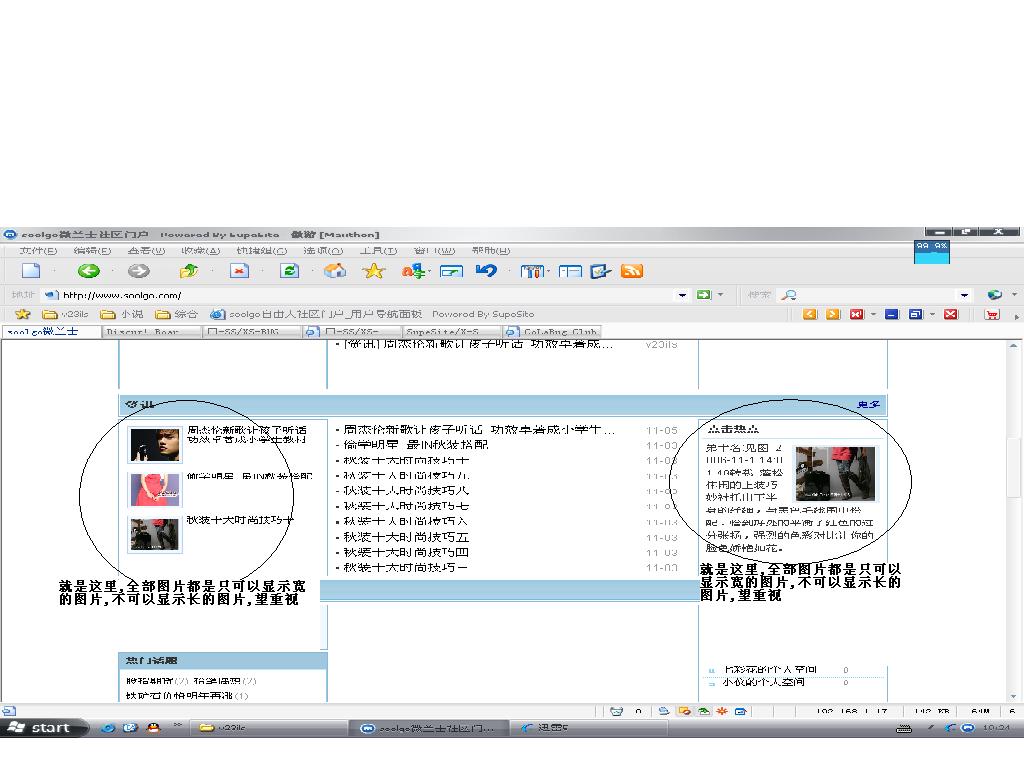
Task: Click the checklist notes icon
Action: tap(600, 271)
